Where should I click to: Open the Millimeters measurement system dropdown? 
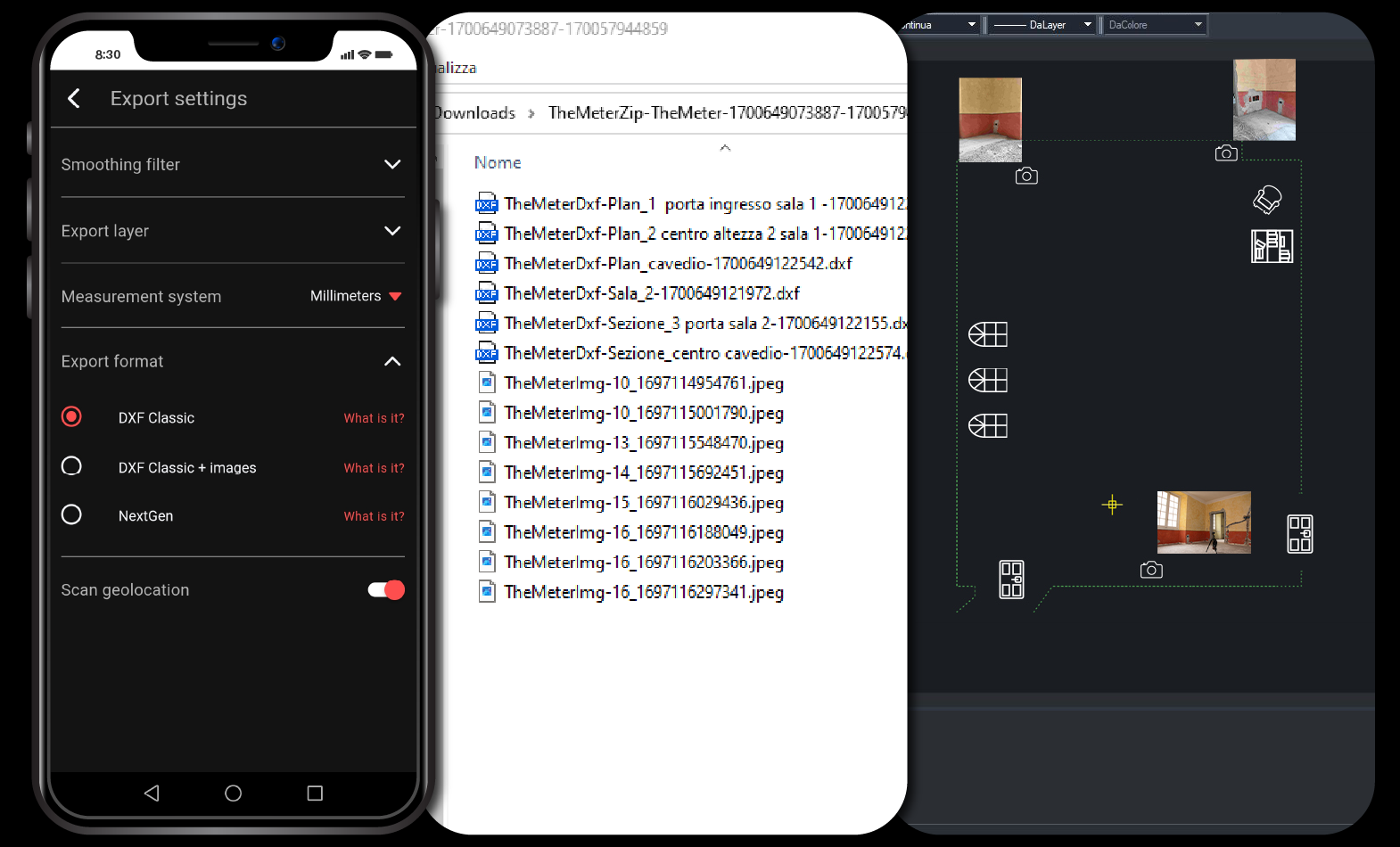tap(356, 296)
